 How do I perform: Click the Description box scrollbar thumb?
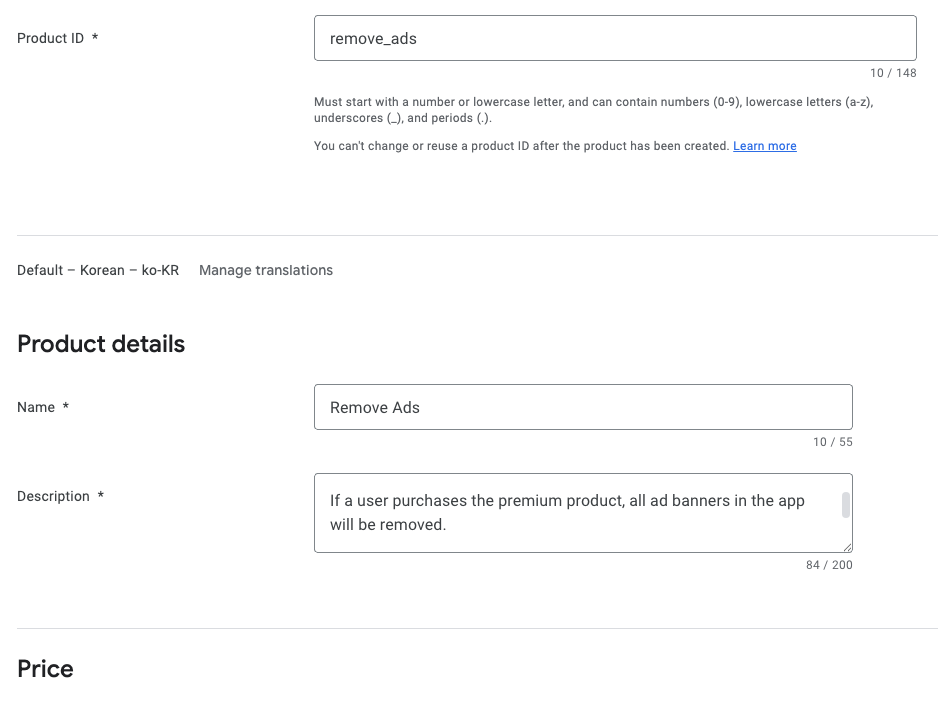point(846,505)
